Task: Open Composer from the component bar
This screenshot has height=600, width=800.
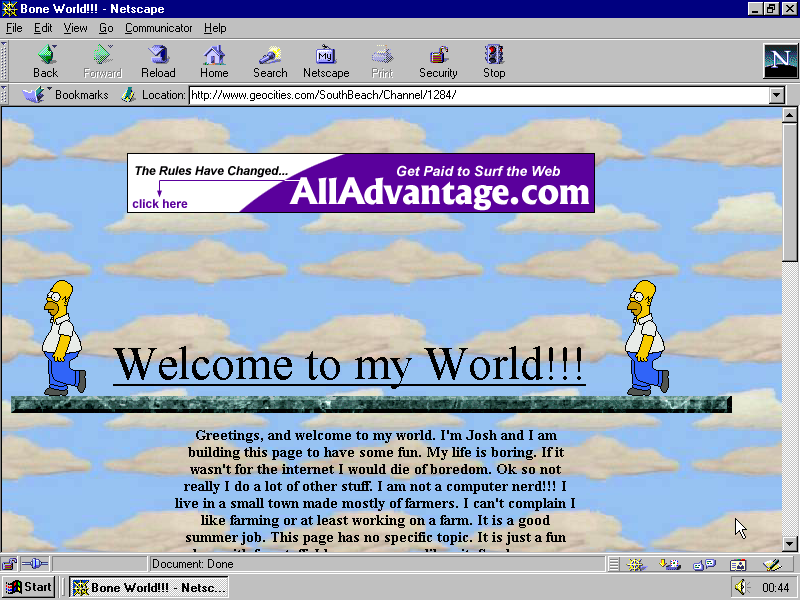Action: tap(772, 564)
